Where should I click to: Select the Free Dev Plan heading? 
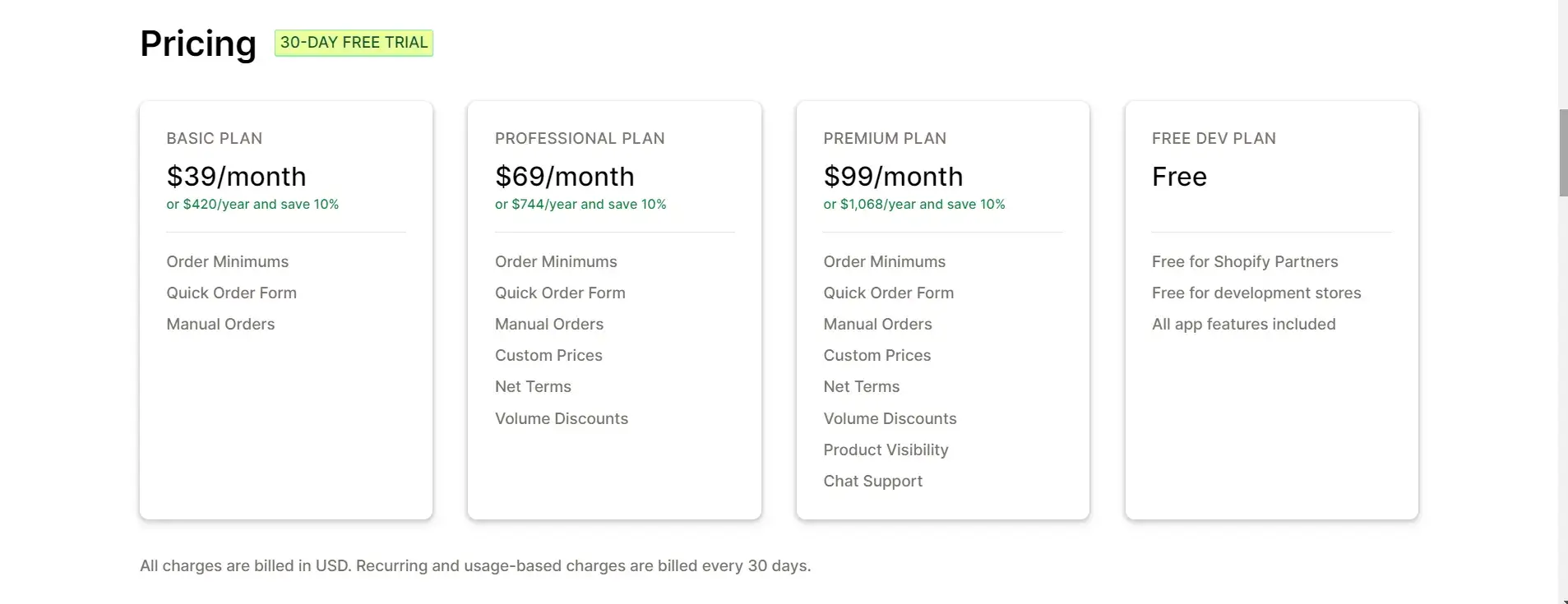coord(1214,139)
